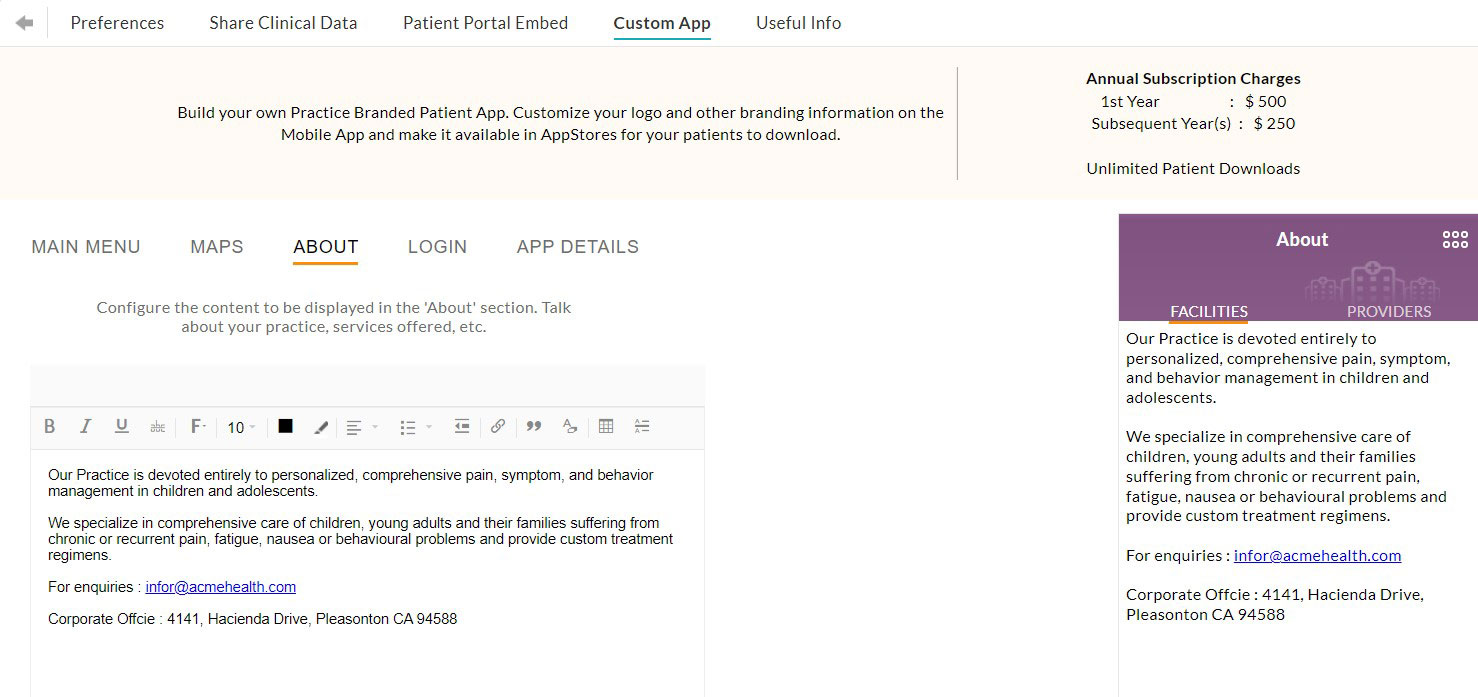
Task: Insert a block quote
Action: coord(534,427)
